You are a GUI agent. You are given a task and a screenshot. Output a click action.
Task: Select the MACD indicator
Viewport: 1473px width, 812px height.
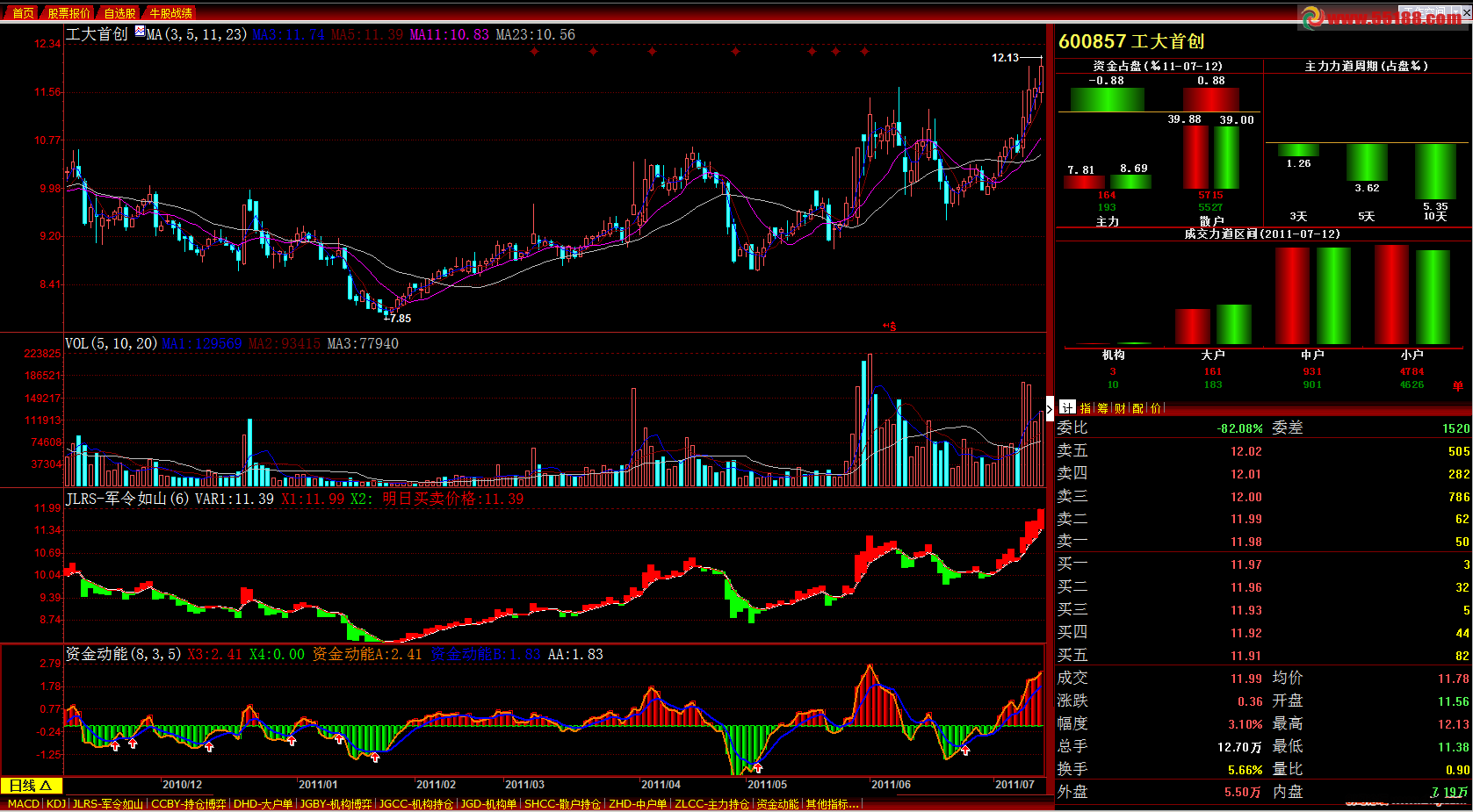coord(23,804)
